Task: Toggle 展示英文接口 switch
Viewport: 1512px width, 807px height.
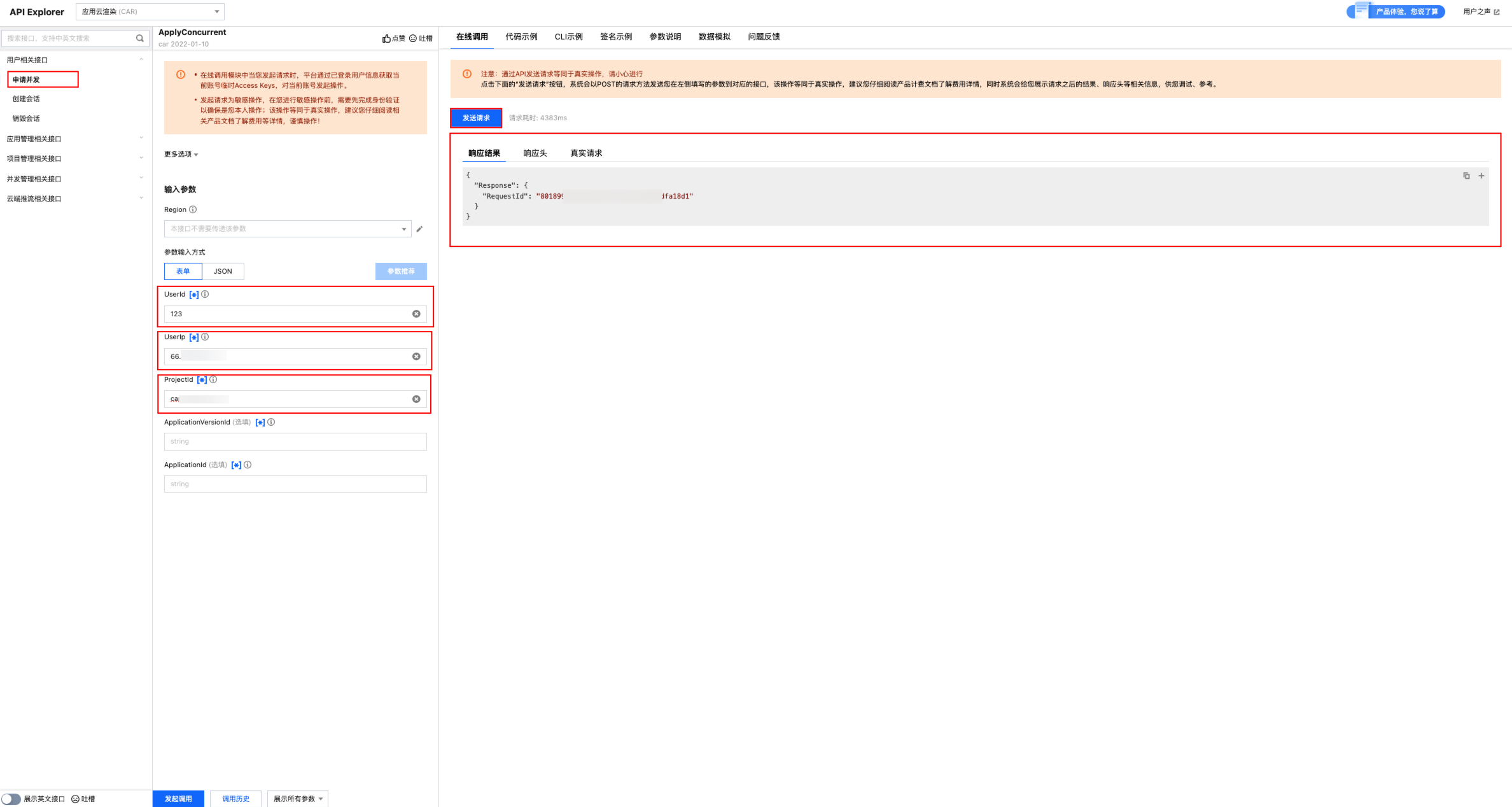Action: [11, 799]
